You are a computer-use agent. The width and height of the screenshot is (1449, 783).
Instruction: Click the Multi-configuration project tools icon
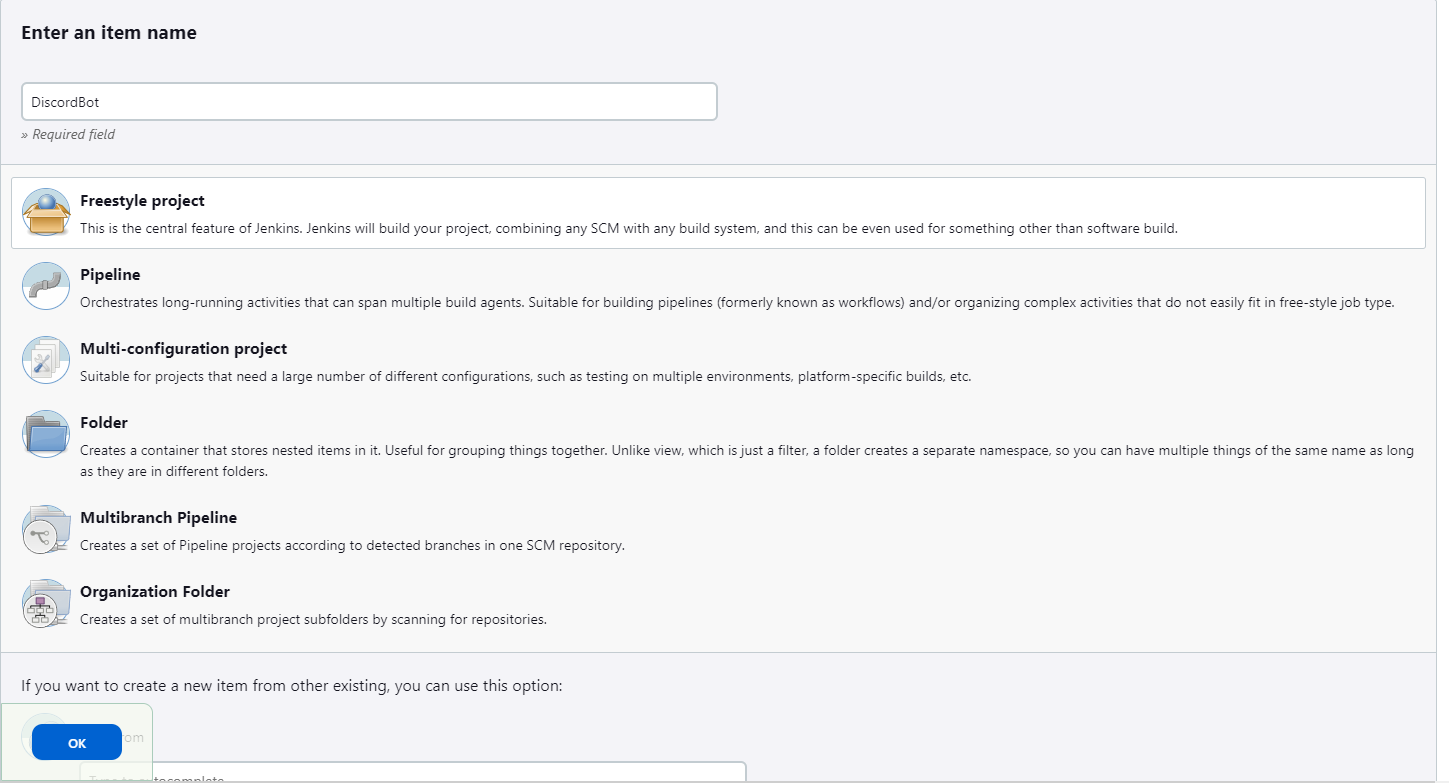click(x=46, y=360)
